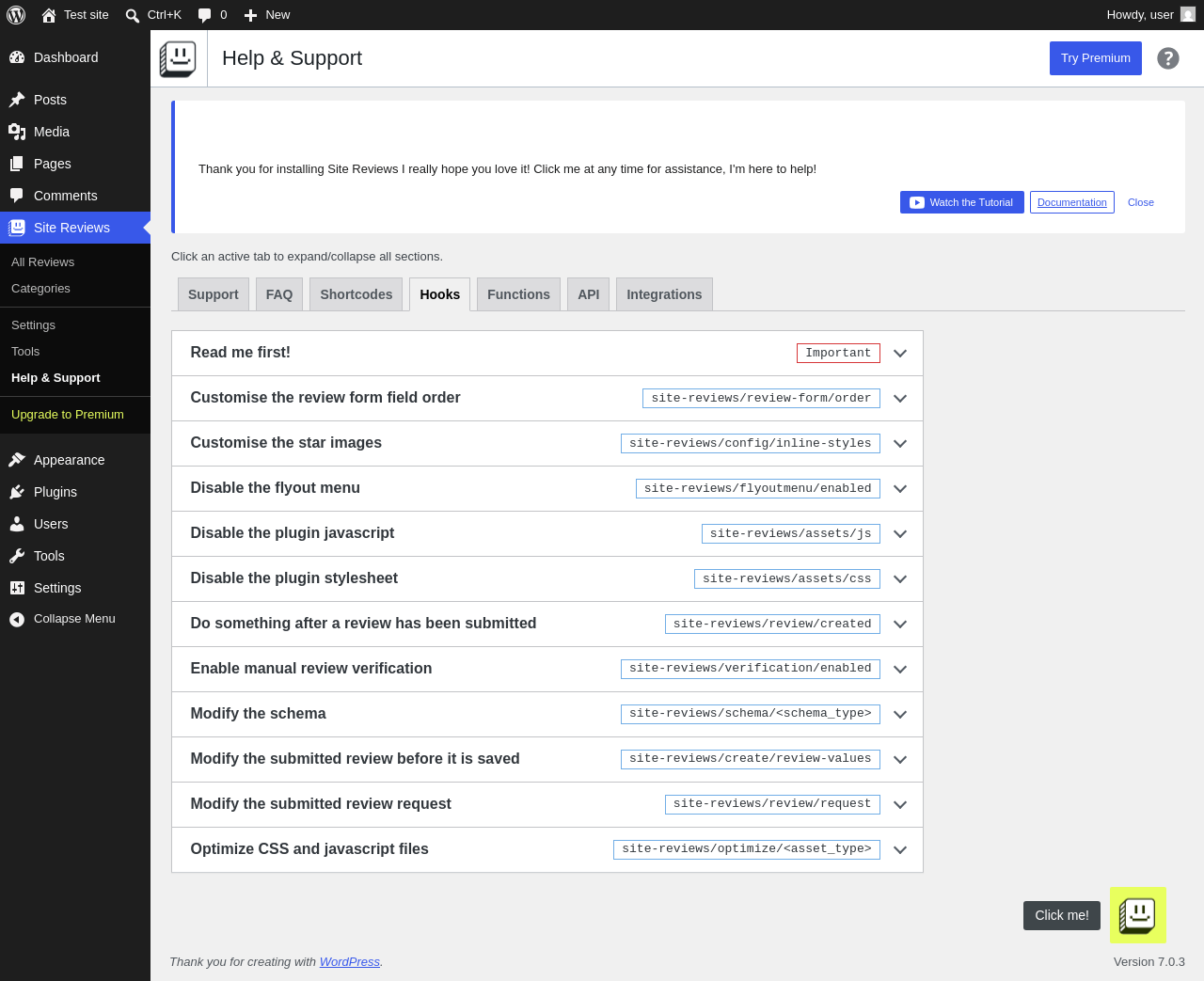Click the 'Click me!' tooltip label
1204x981 pixels.
pos(1062,915)
